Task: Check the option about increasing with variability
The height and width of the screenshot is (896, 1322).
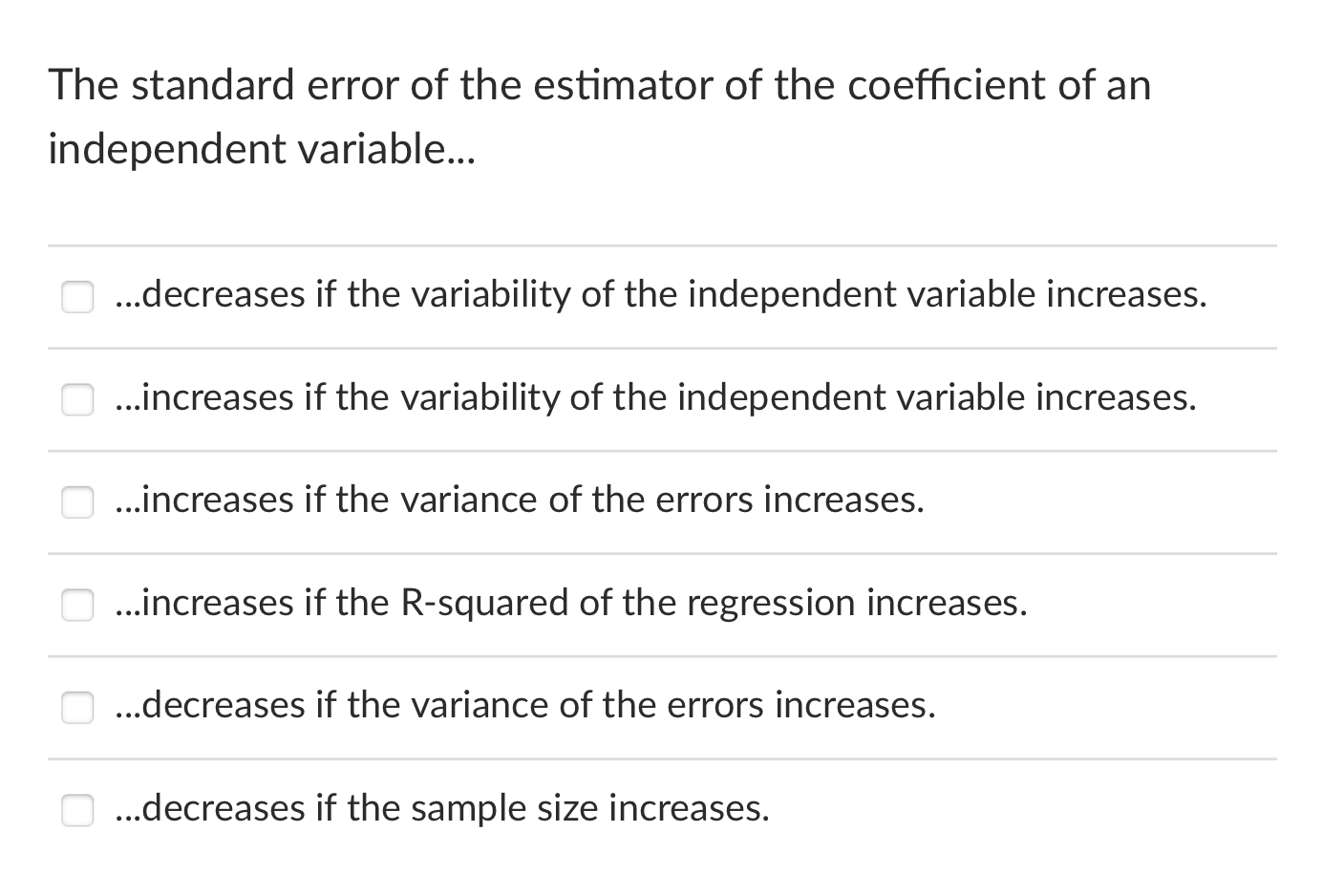Action: [77, 399]
